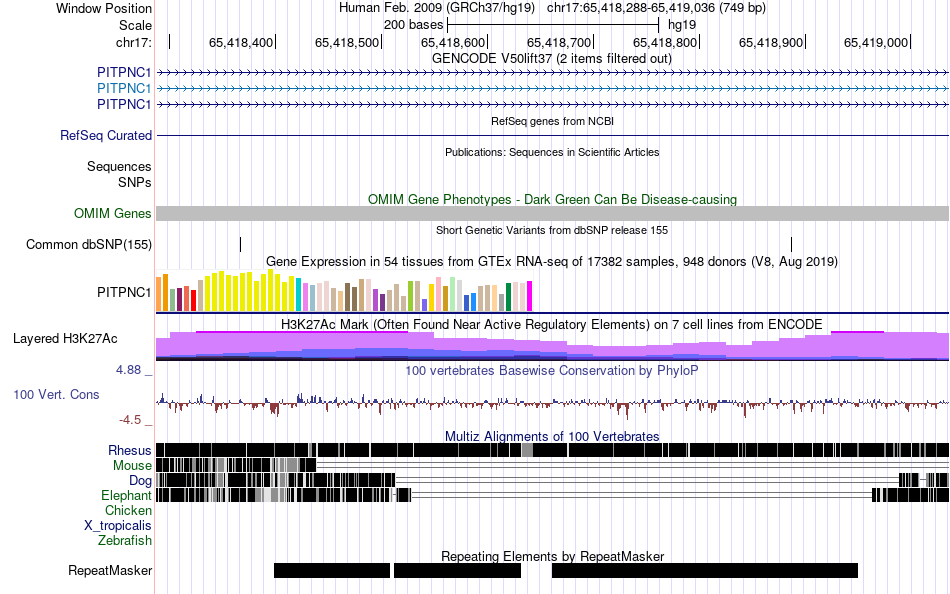950x594 pixels.
Task: Click the OMIM Gene Phenotypes track title
Action: coord(553,199)
